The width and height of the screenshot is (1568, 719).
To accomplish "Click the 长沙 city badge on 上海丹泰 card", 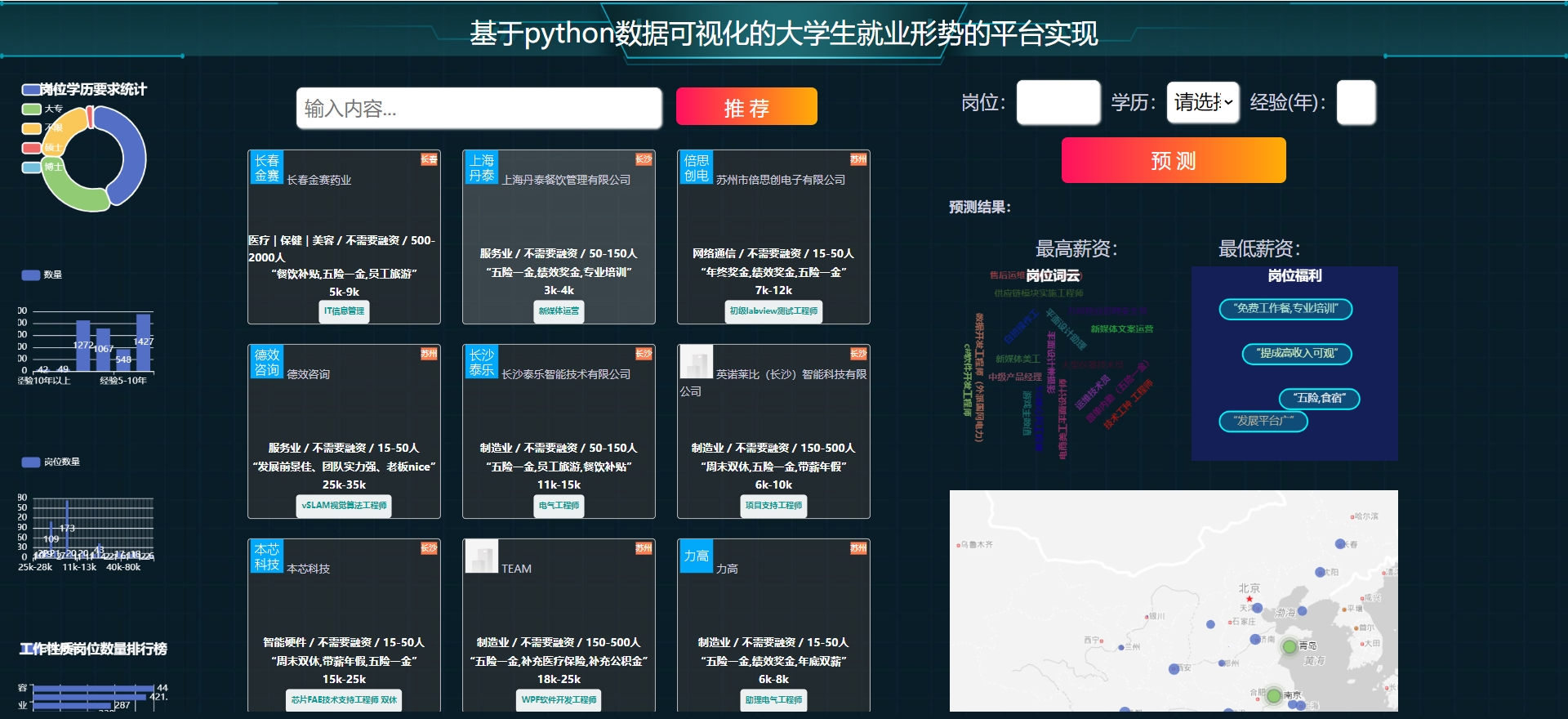I will pyautogui.click(x=644, y=159).
